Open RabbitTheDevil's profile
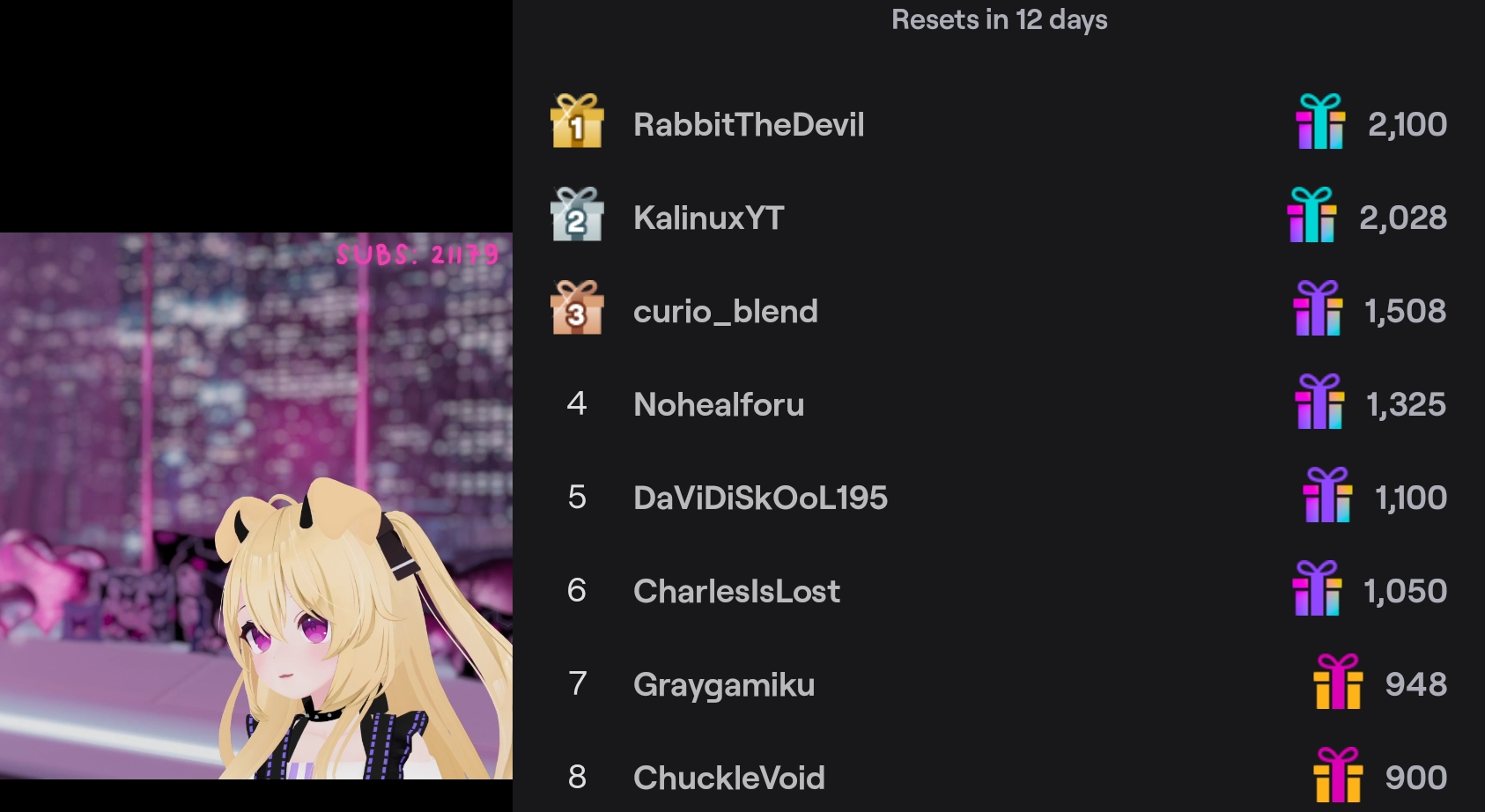 click(x=749, y=124)
